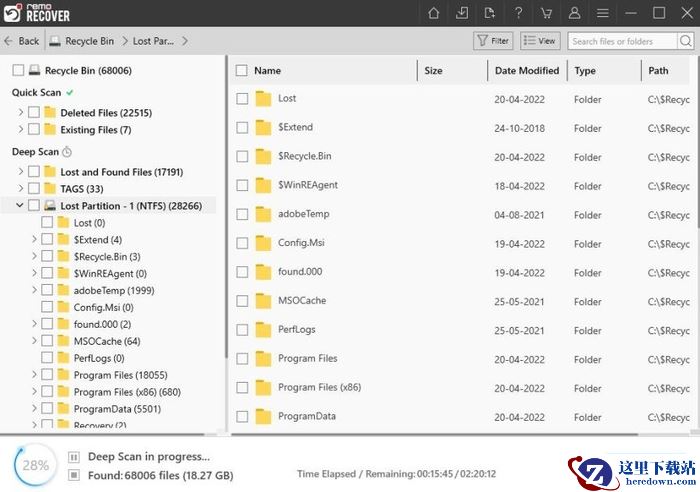Check the Deleted Files (22515) checkbox
Image resolution: width=700 pixels, height=492 pixels.
[34, 112]
